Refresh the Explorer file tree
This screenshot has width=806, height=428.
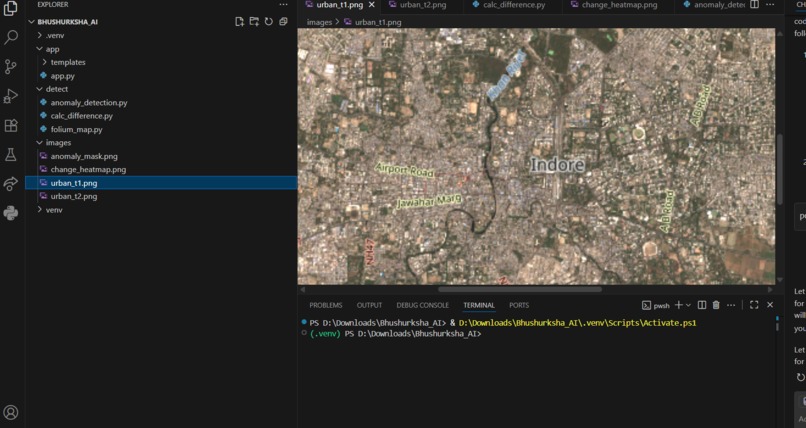coord(268,22)
